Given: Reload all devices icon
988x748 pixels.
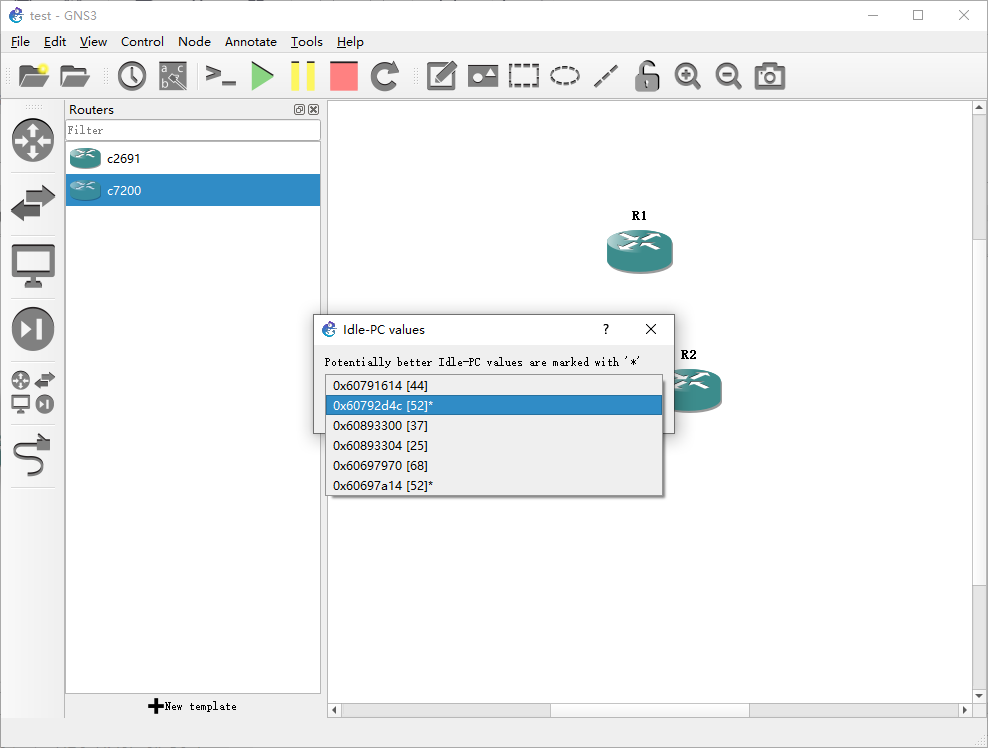Looking at the screenshot, I should (384, 76).
